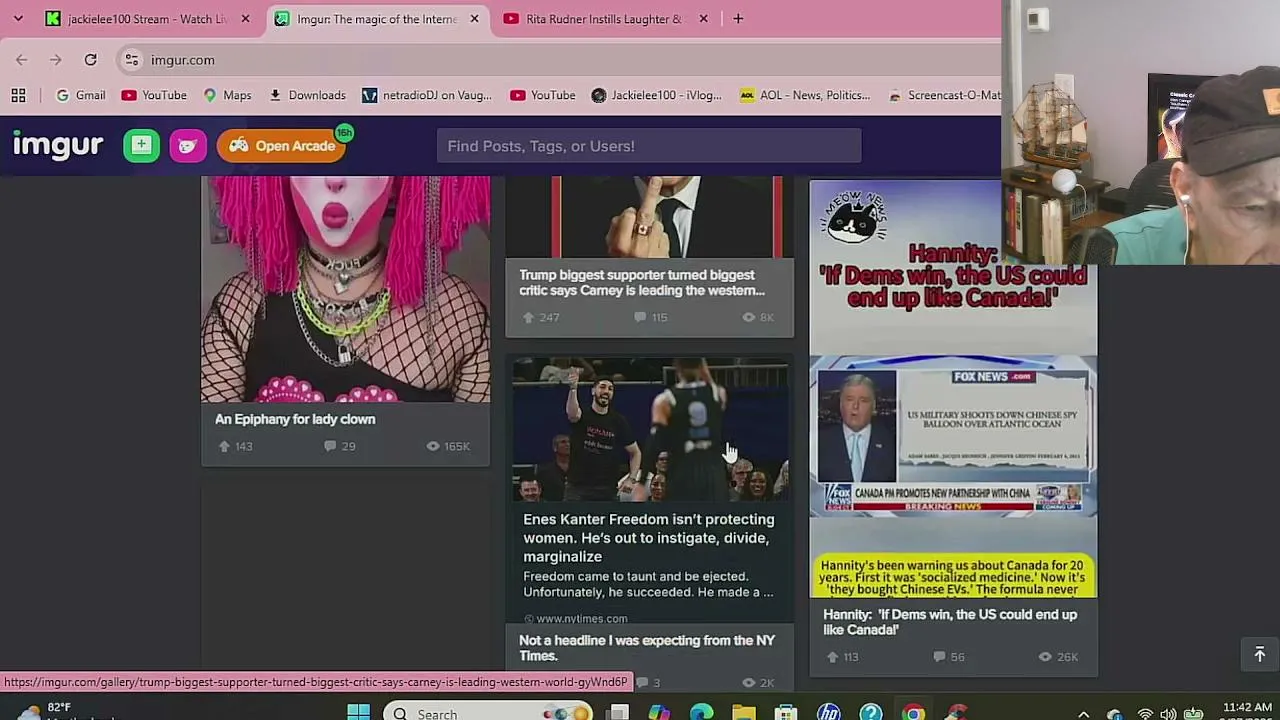The image size is (1280, 720).
Task: Launch Open Arcade
Action: [282, 146]
